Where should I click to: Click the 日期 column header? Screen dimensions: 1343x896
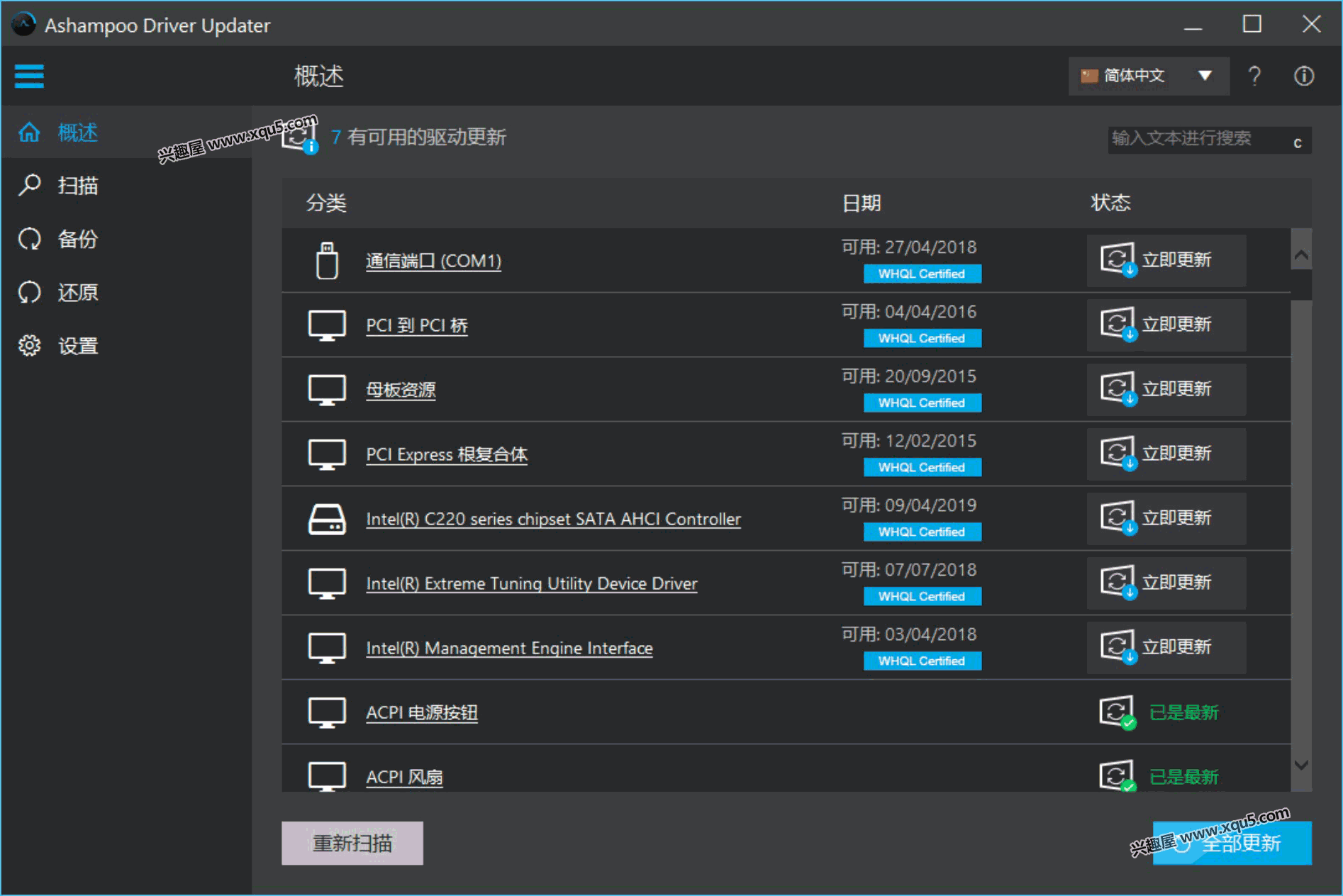tap(862, 203)
